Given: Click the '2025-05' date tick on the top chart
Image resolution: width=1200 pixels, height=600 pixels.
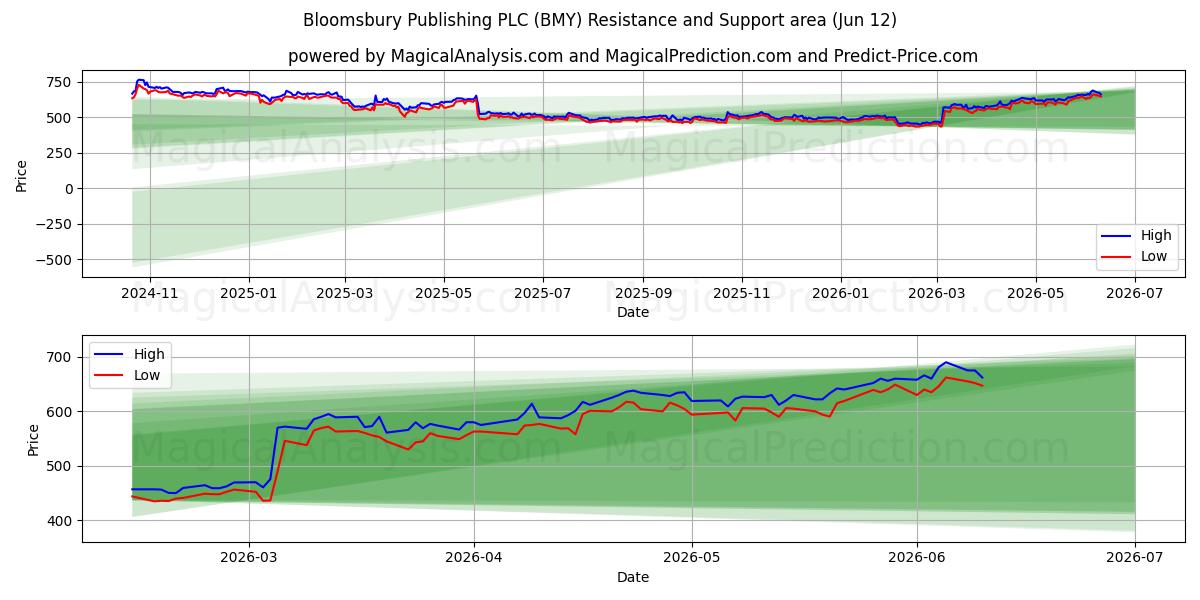Looking at the screenshot, I should click(x=443, y=295).
